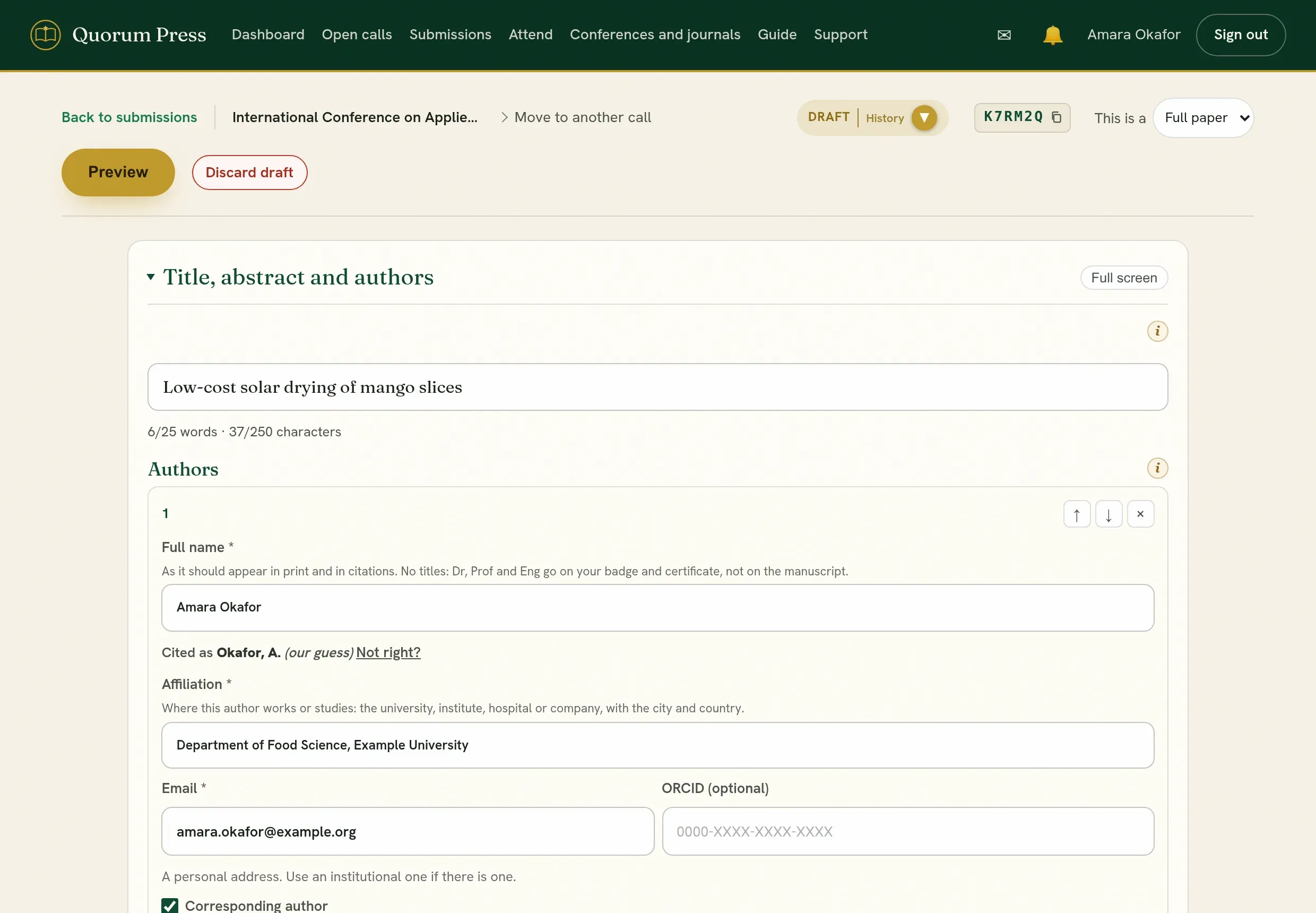Image resolution: width=1316 pixels, height=913 pixels.
Task: Expand the draft History dropdown arrow
Action: [x=924, y=118]
